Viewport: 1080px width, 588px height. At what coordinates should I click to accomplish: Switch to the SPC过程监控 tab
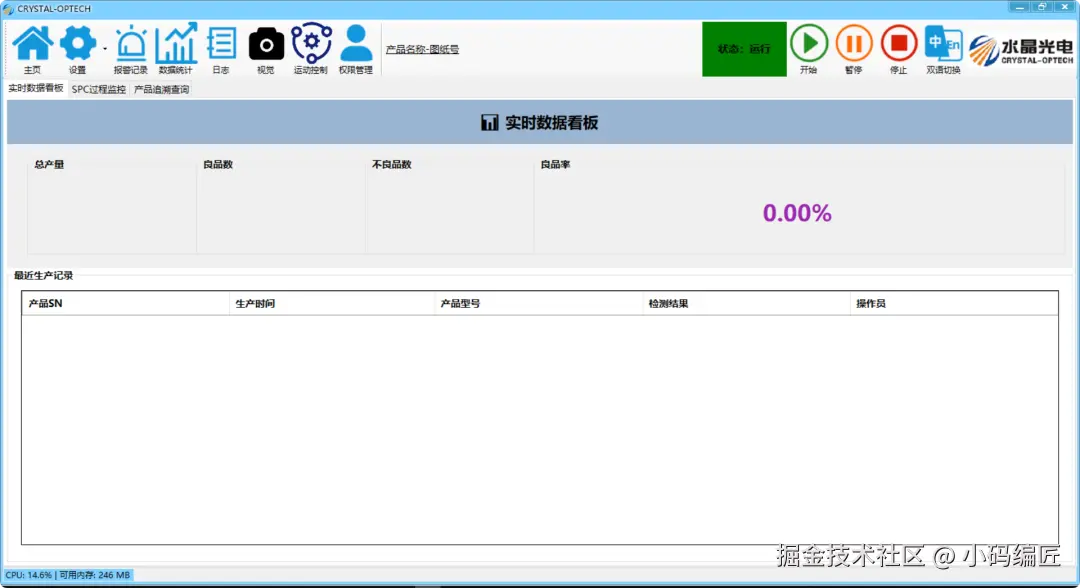98,90
